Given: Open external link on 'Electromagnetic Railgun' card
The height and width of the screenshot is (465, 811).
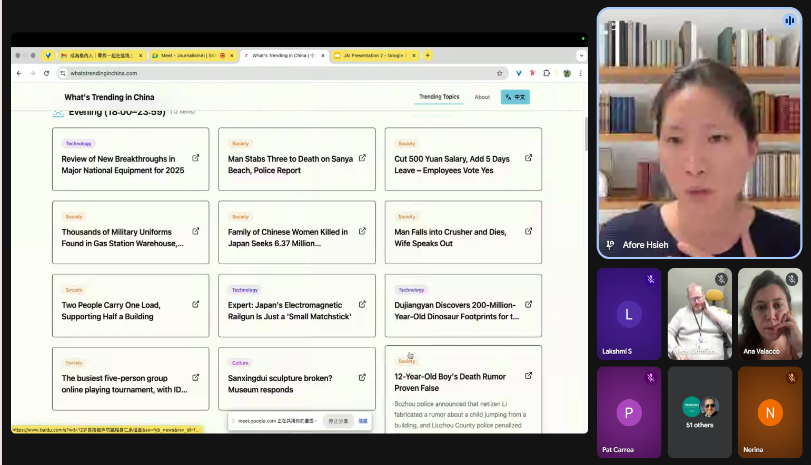Looking at the screenshot, I should point(362,305).
